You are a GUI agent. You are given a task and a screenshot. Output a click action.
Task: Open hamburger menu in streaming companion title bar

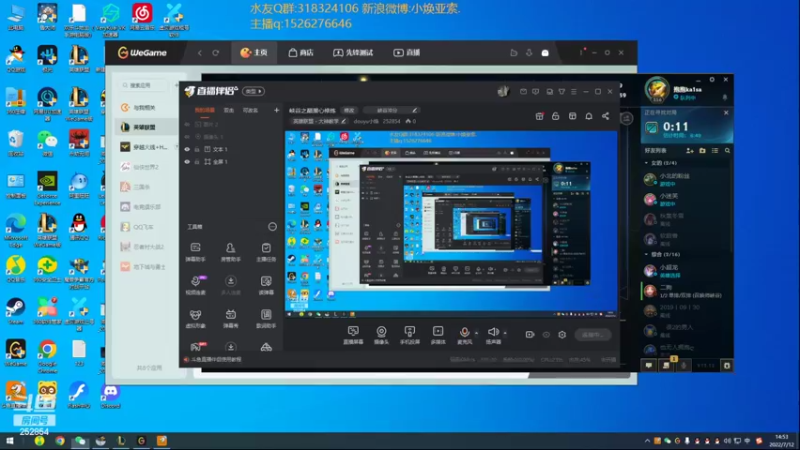point(573,92)
